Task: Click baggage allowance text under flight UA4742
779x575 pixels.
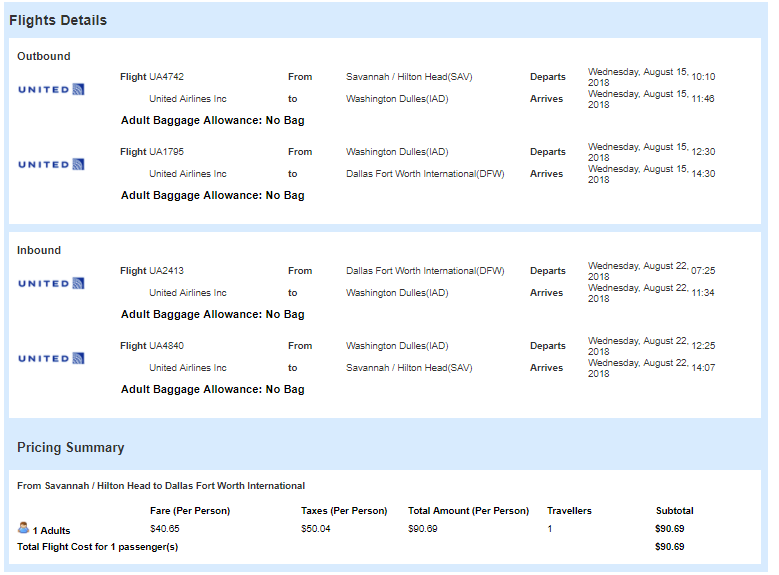Action: pos(213,121)
